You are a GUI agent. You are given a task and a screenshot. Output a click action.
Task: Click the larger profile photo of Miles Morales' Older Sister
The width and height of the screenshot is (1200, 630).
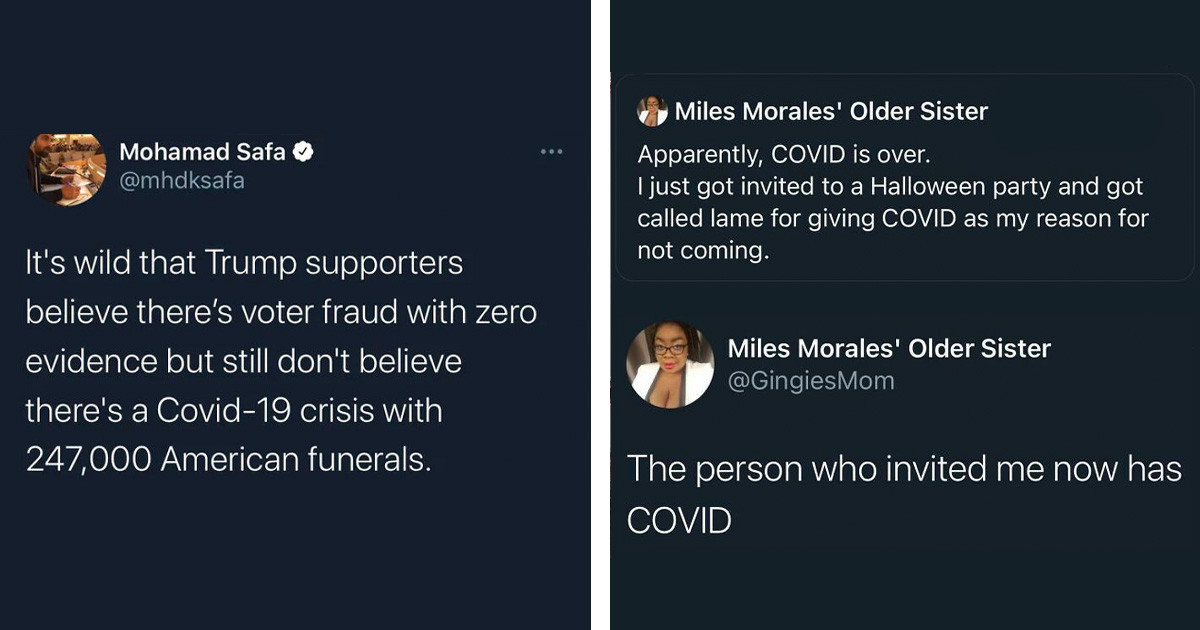point(668,365)
